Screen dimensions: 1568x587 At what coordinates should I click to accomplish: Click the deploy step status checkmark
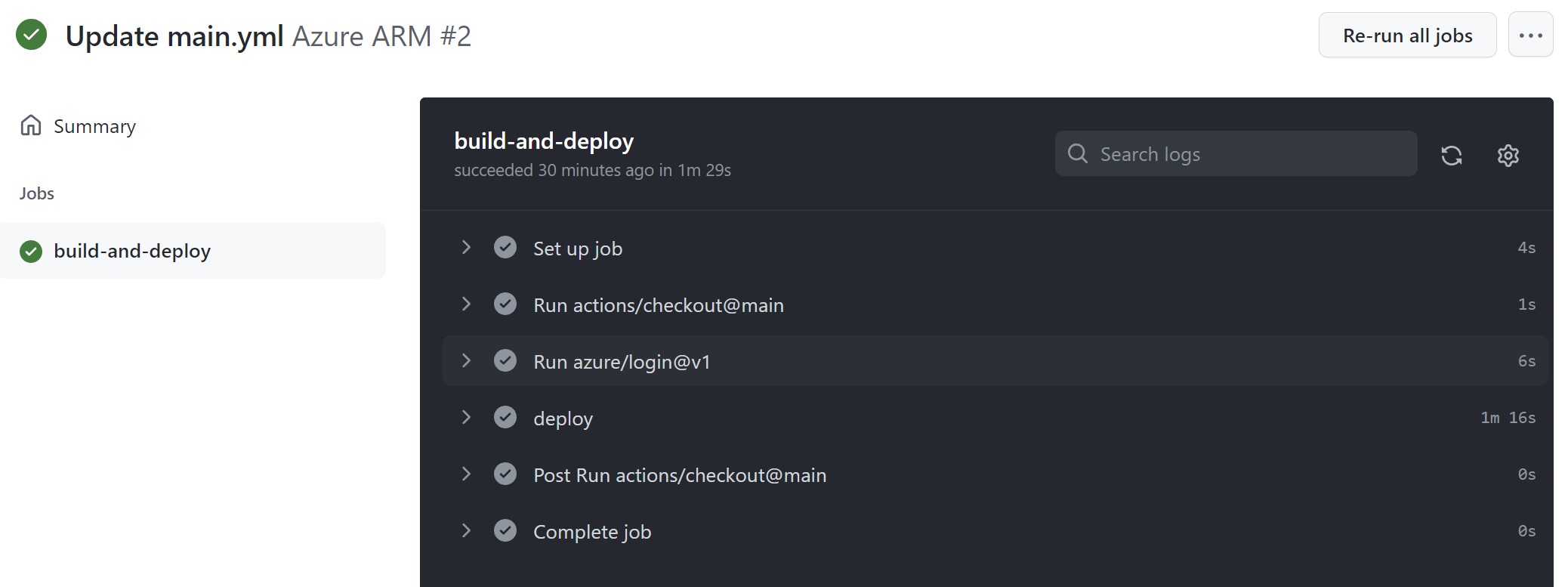(505, 418)
